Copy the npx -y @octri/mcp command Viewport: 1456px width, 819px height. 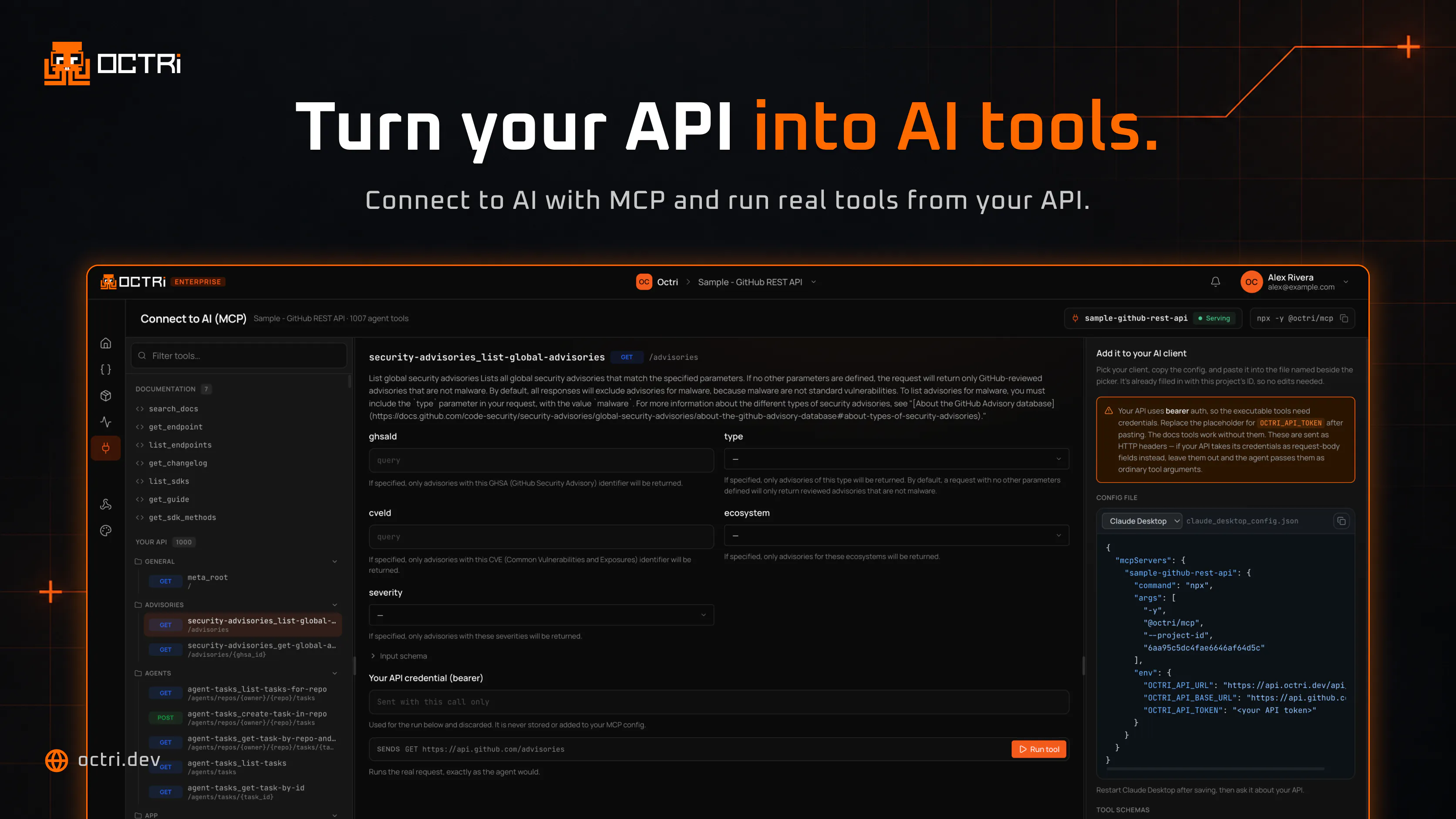pyautogui.click(x=1344, y=319)
